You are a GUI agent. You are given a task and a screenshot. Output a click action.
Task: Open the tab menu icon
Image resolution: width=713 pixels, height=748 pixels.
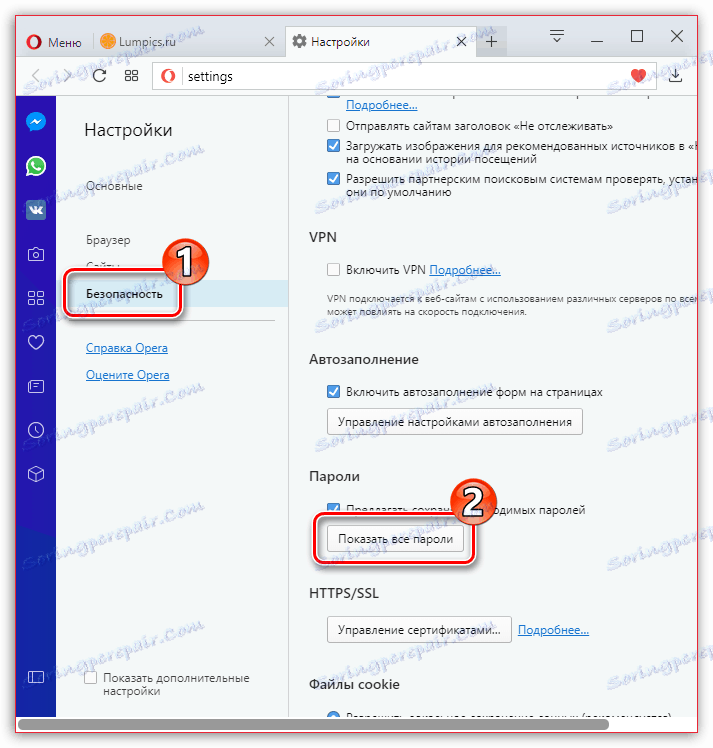click(x=557, y=36)
